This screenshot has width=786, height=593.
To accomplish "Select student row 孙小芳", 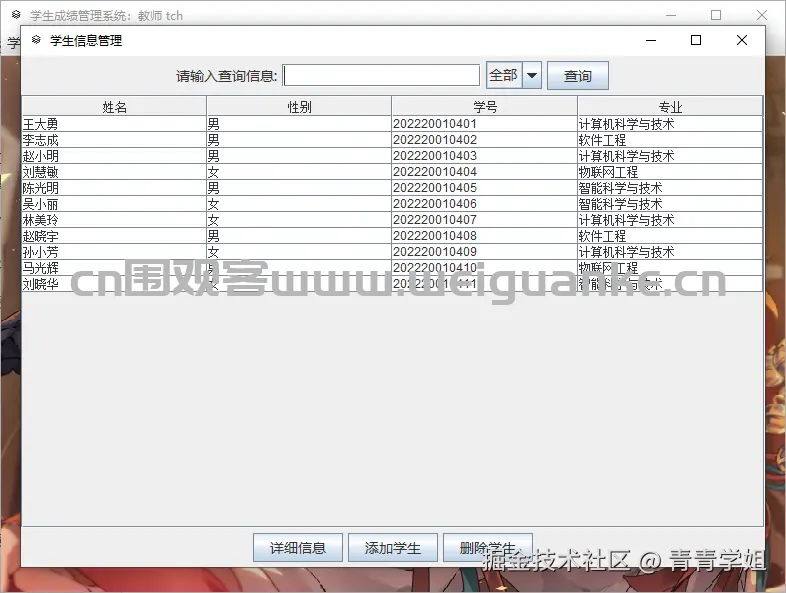I will 392,252.
